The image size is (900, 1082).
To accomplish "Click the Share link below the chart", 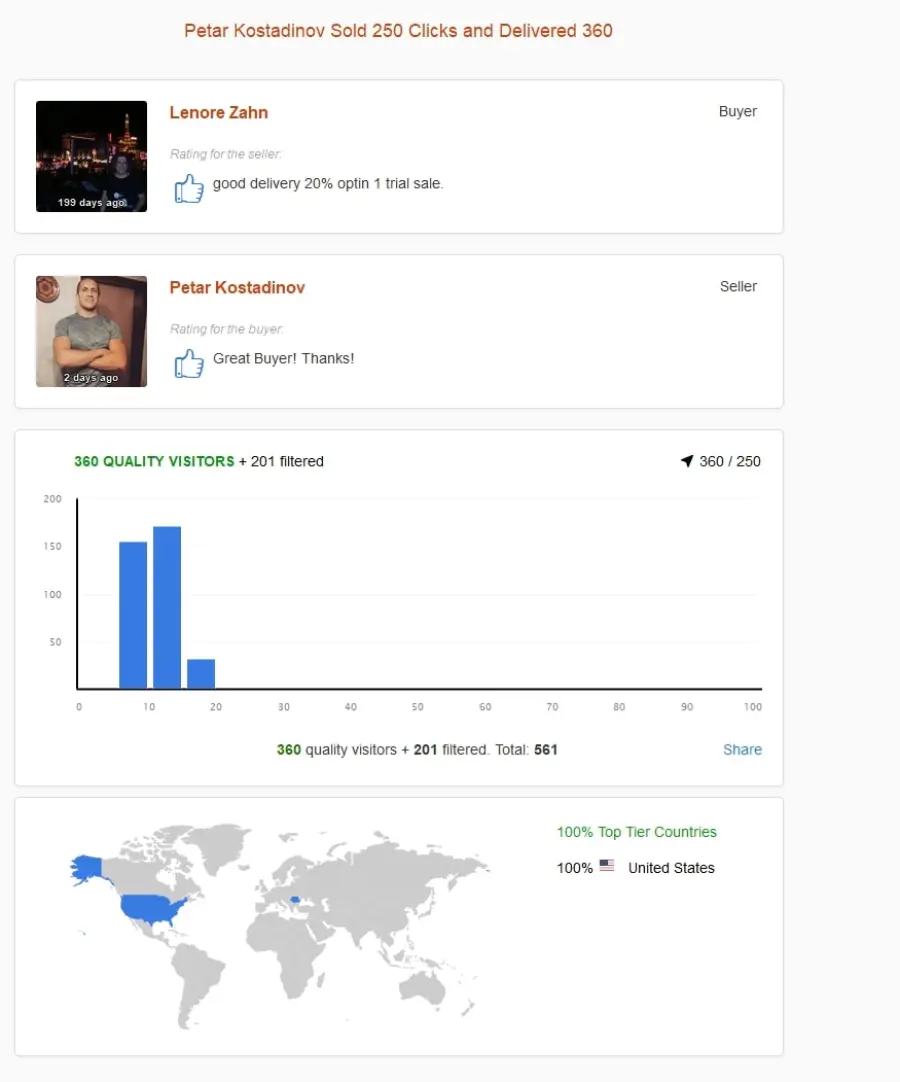I will tap(742, 749).
